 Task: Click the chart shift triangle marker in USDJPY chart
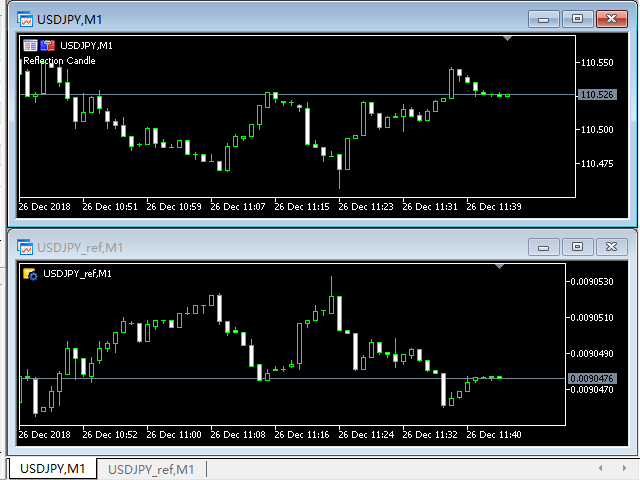click(x=508, y=38)
